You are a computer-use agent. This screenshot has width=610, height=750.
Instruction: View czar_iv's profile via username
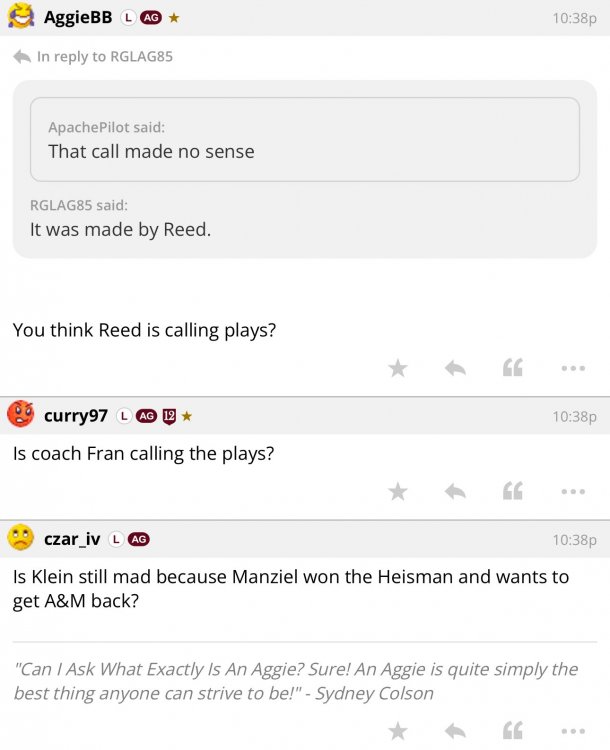click(72, 539)
